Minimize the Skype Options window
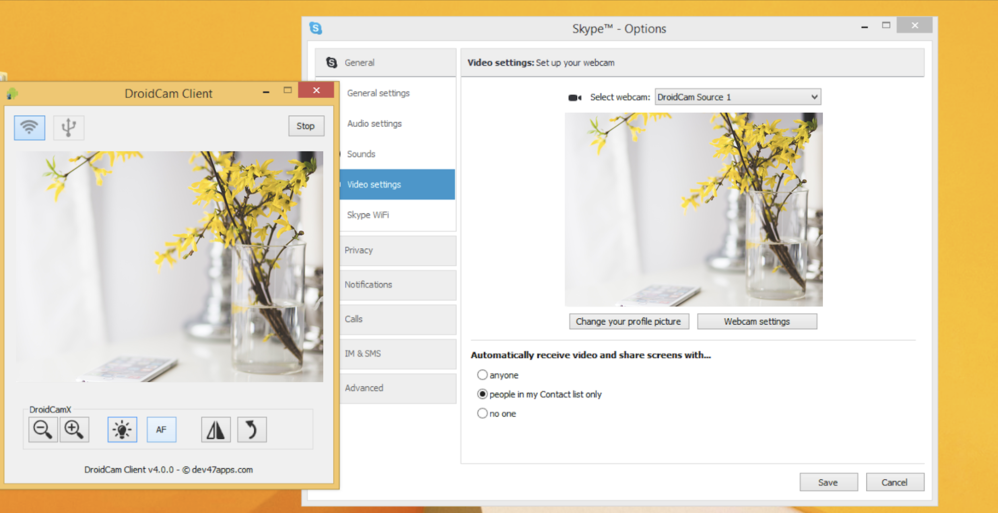This screenshot has width=998, height=513. [864, 27]
